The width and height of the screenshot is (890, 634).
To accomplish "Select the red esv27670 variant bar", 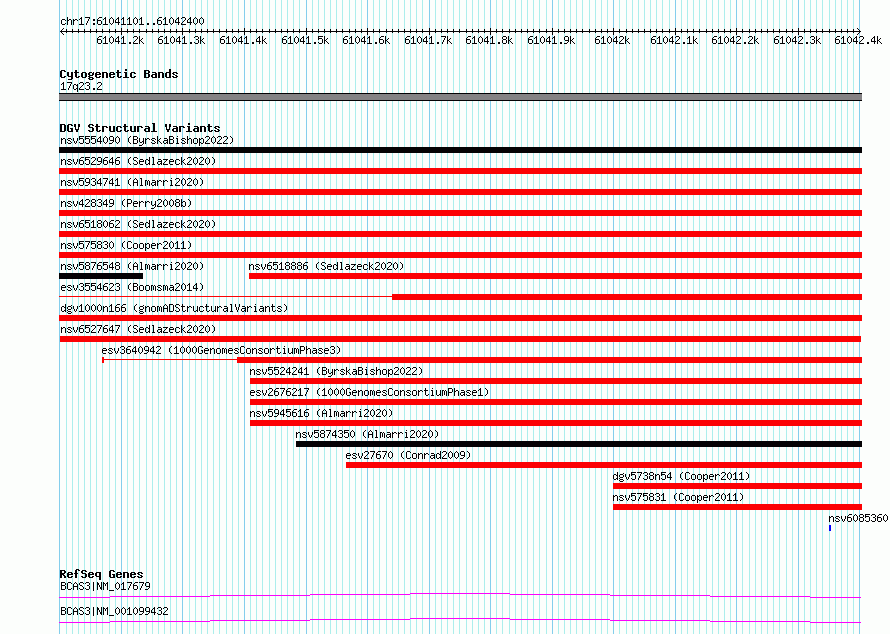I will [x=604, y=465].
